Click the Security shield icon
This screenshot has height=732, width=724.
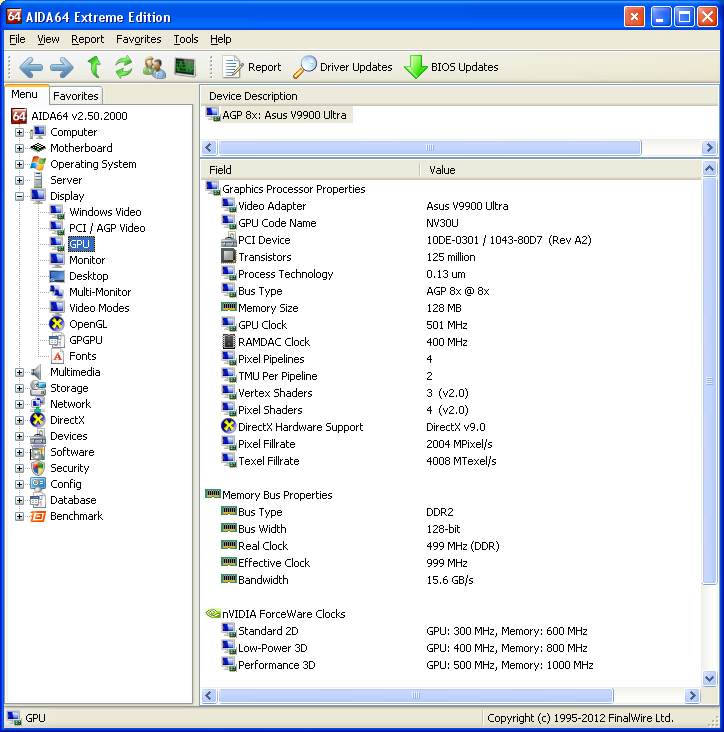pos(38,468)
